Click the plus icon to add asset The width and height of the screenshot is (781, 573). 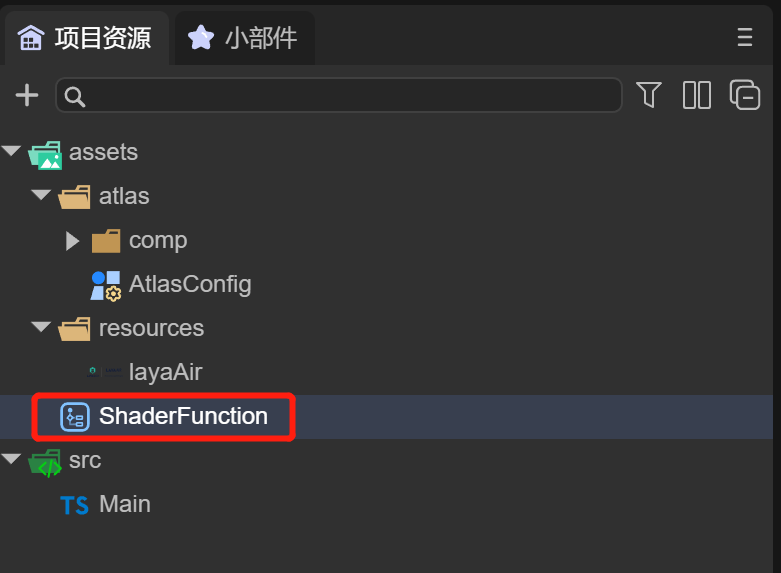tap(27, 96)
